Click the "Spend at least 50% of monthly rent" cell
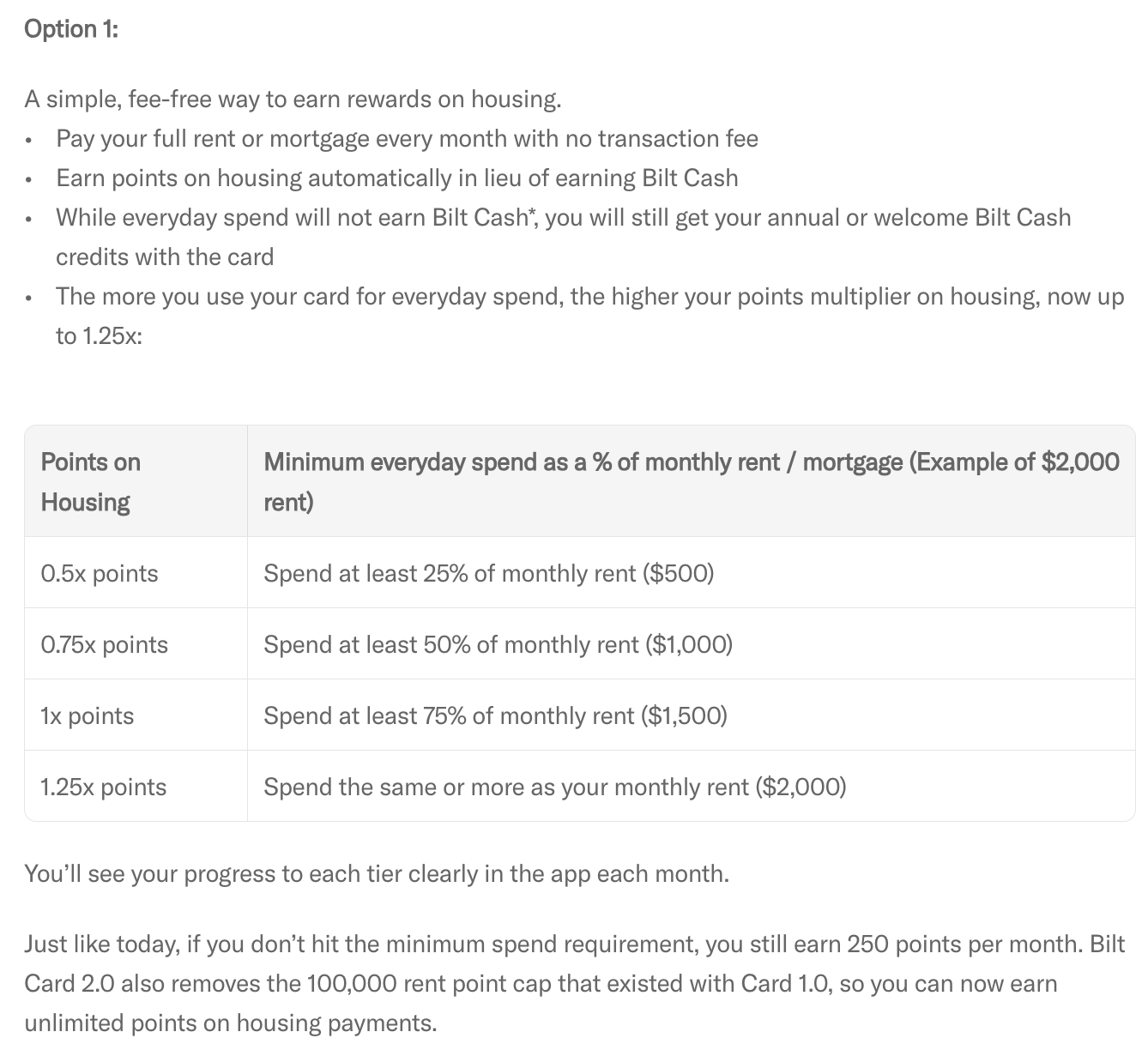Screen dimensions: 1148x1050 498,644
